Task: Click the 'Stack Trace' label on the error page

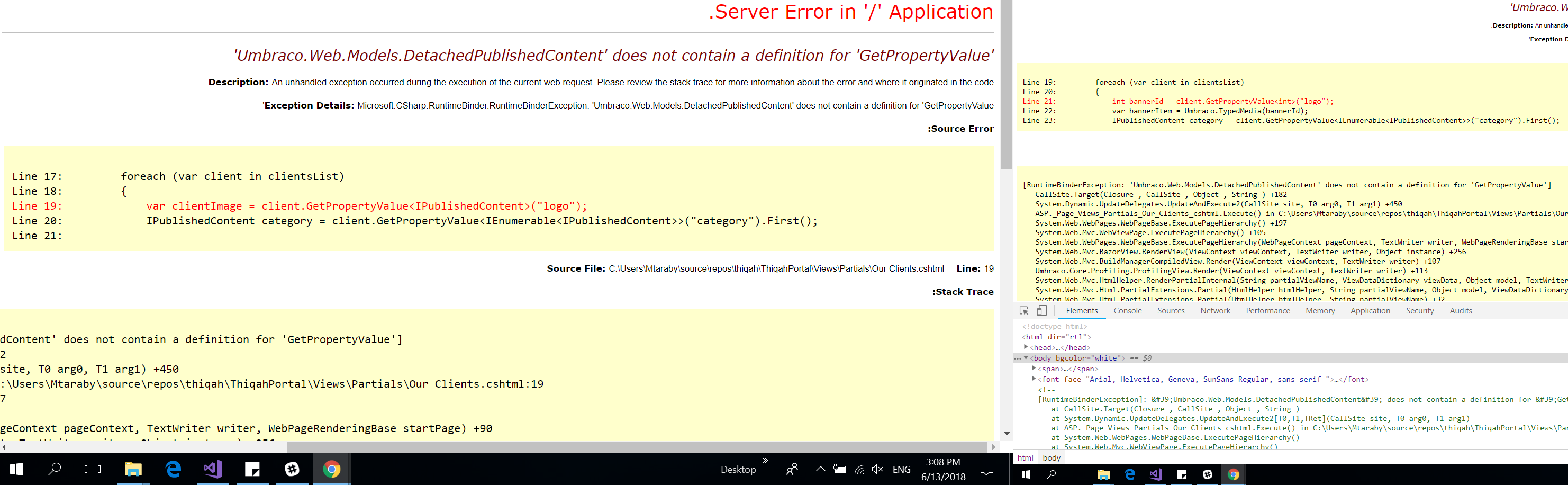Action: click(963, 292)
